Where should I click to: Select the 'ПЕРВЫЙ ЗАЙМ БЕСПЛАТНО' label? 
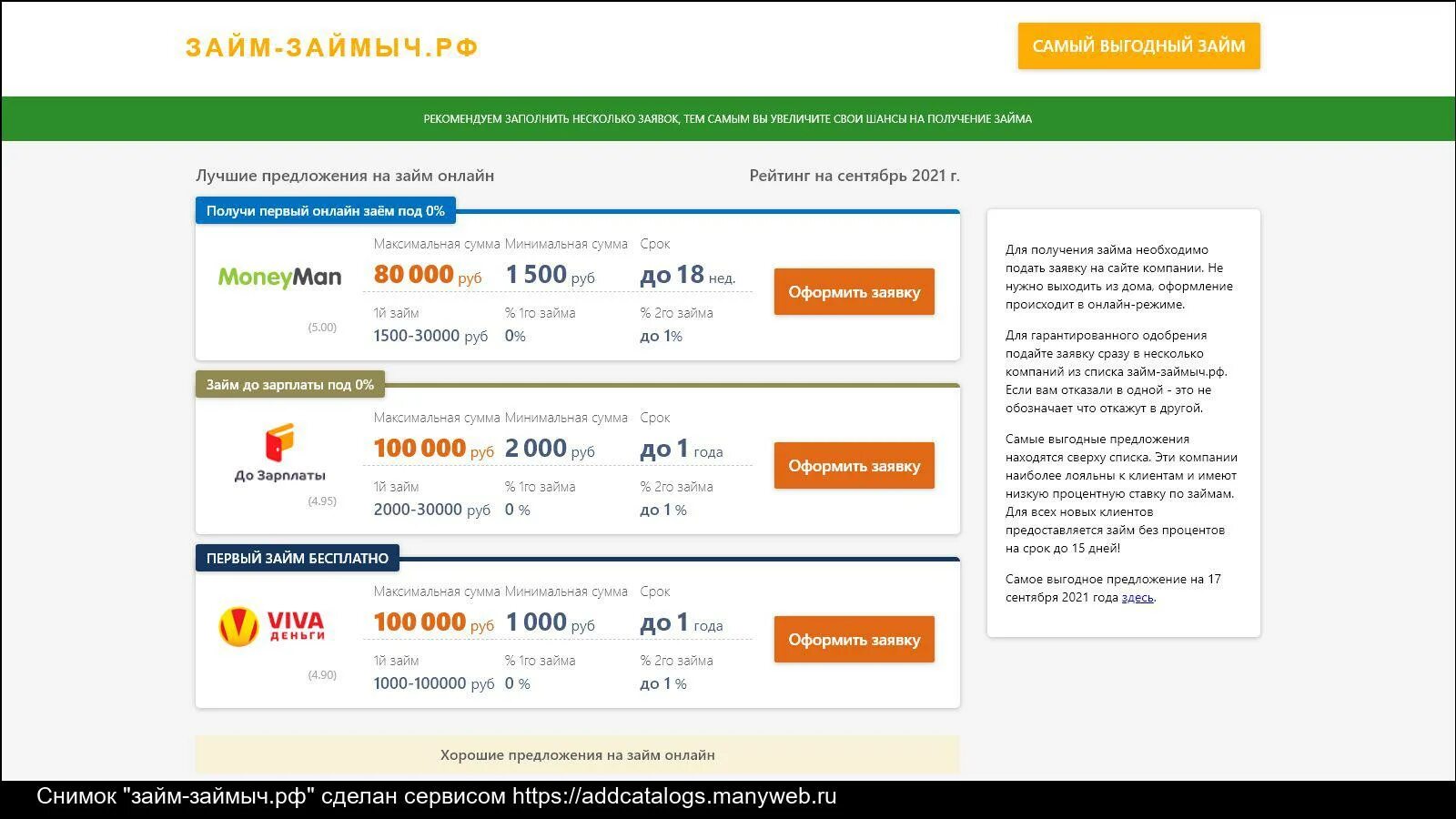pos(298,558)
